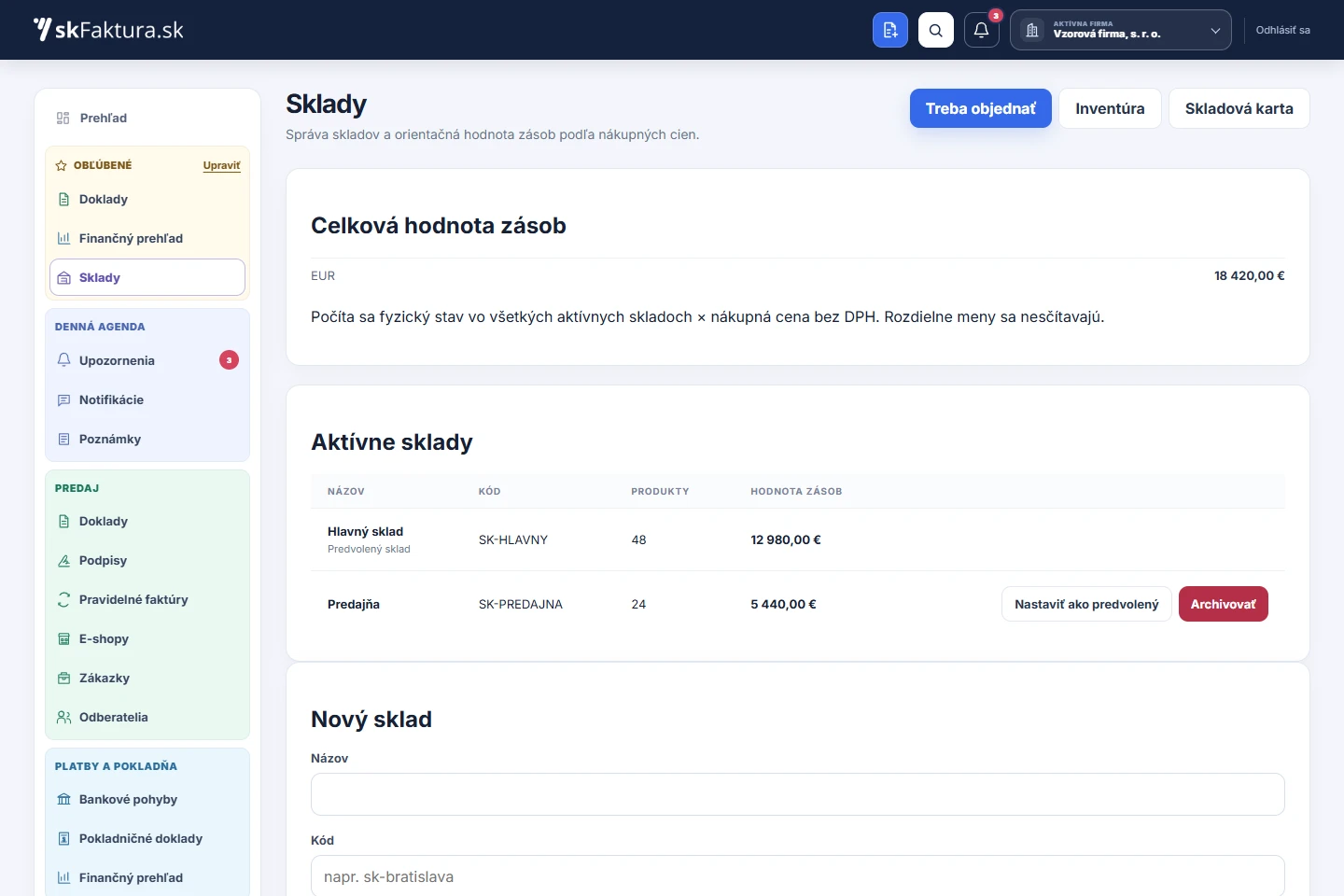Click the Notifikácie message icon
Screen dimensions: 1344x896
[x=64, y=400]
